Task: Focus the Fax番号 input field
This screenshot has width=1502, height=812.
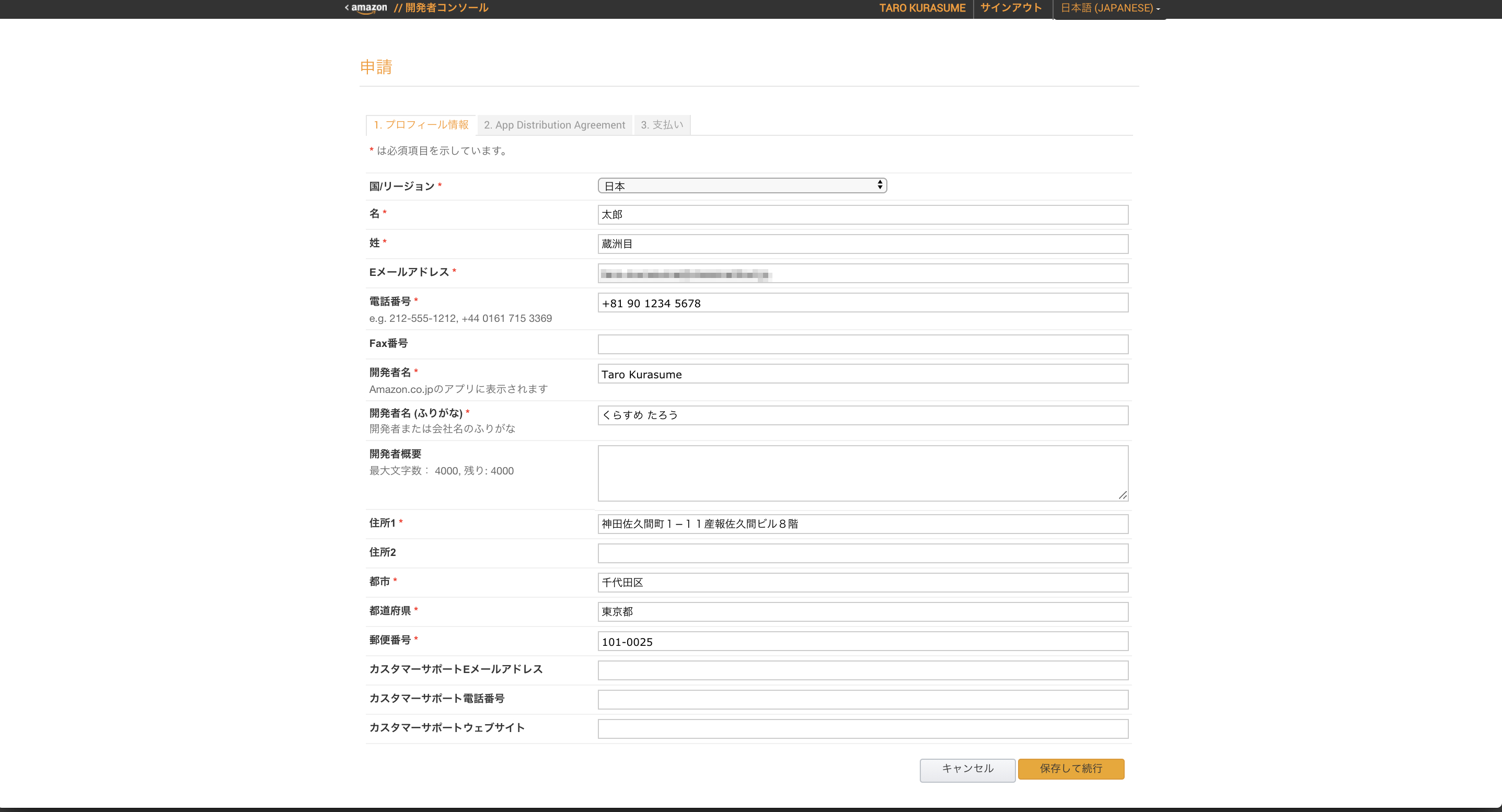Action: [x=862, y=344]
